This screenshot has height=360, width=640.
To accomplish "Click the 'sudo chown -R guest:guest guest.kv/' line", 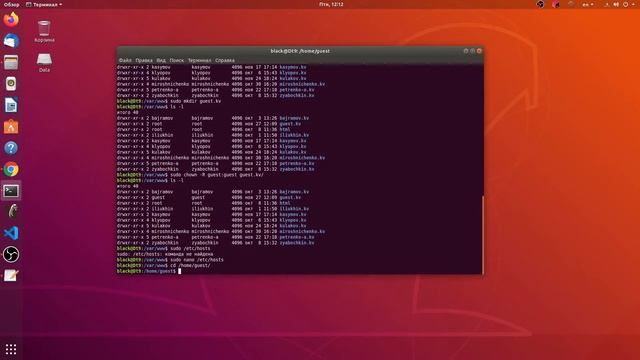I will click(190, 175).
